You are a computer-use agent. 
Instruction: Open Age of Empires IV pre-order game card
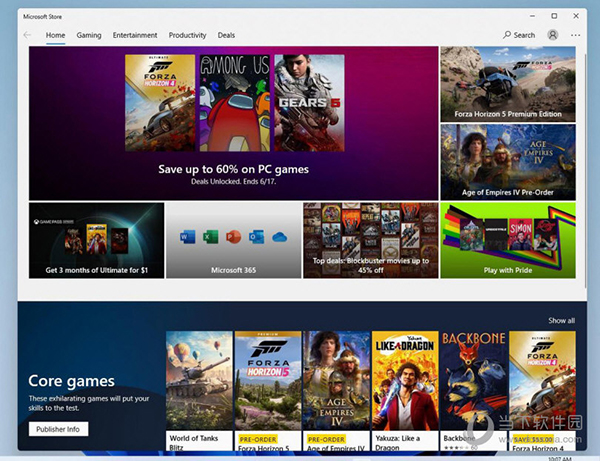click(x=336, y=391)
